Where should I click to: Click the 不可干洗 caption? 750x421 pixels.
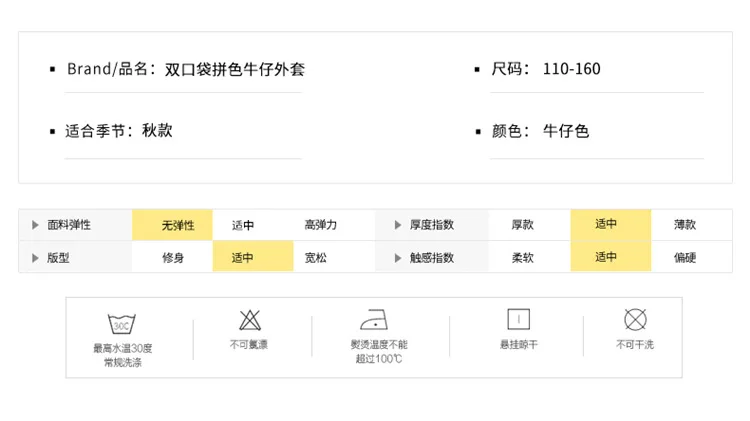pyautogui.click(x=635, y=344)
